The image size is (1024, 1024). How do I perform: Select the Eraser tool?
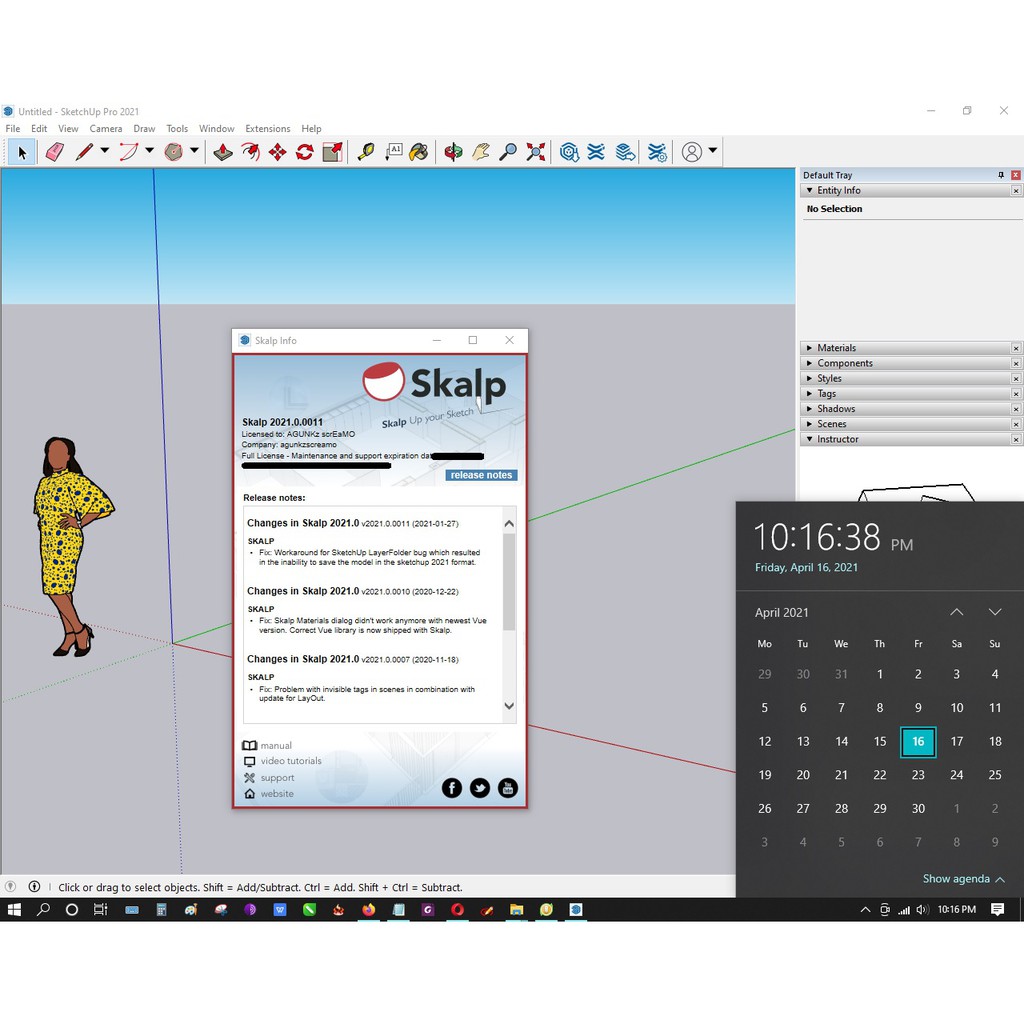click(55, 151)
